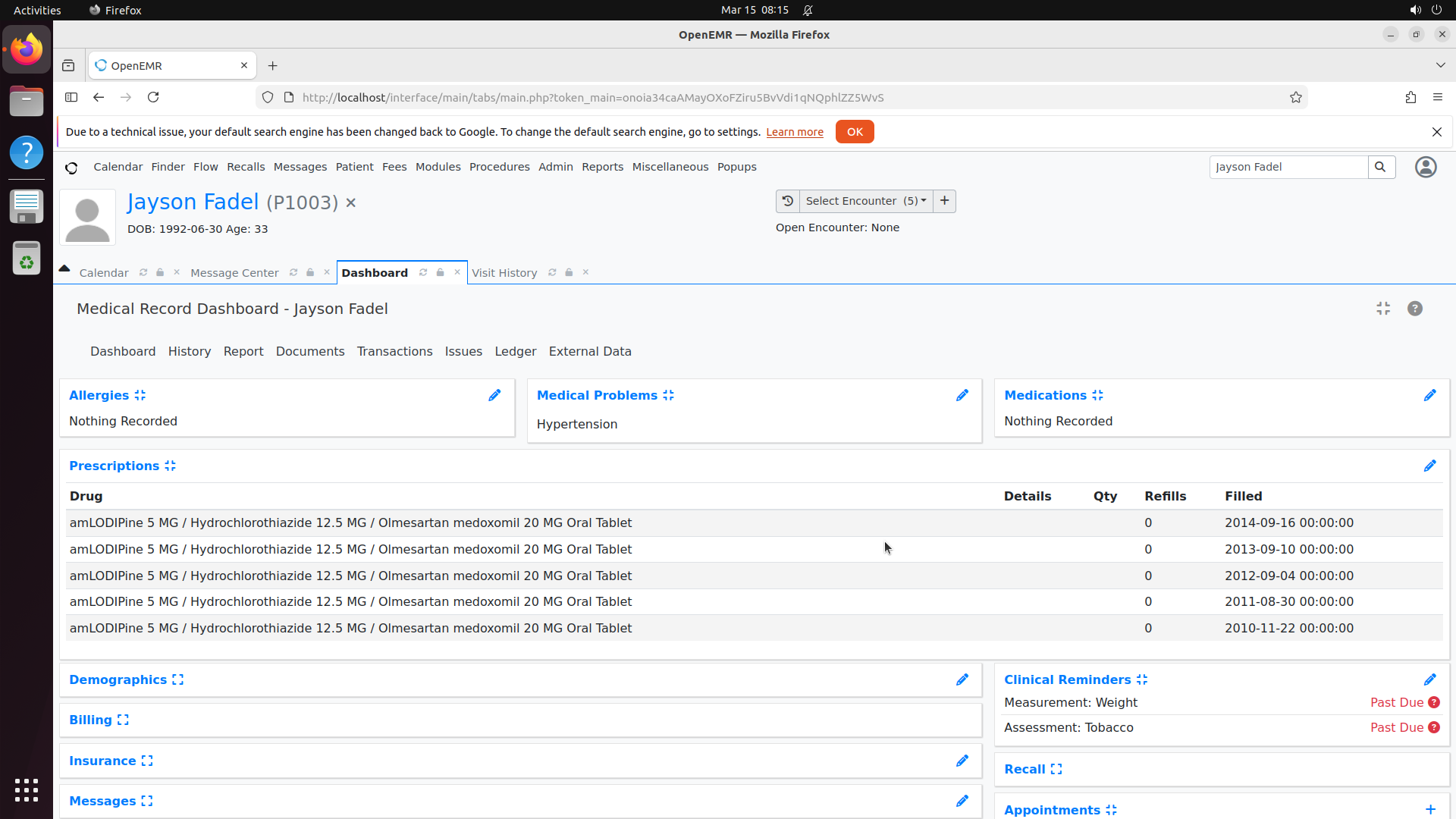This screenshot has width=1456, height=819.
Task: Lock the Calendar tab with its padlock icon
Action: [159, 272]
